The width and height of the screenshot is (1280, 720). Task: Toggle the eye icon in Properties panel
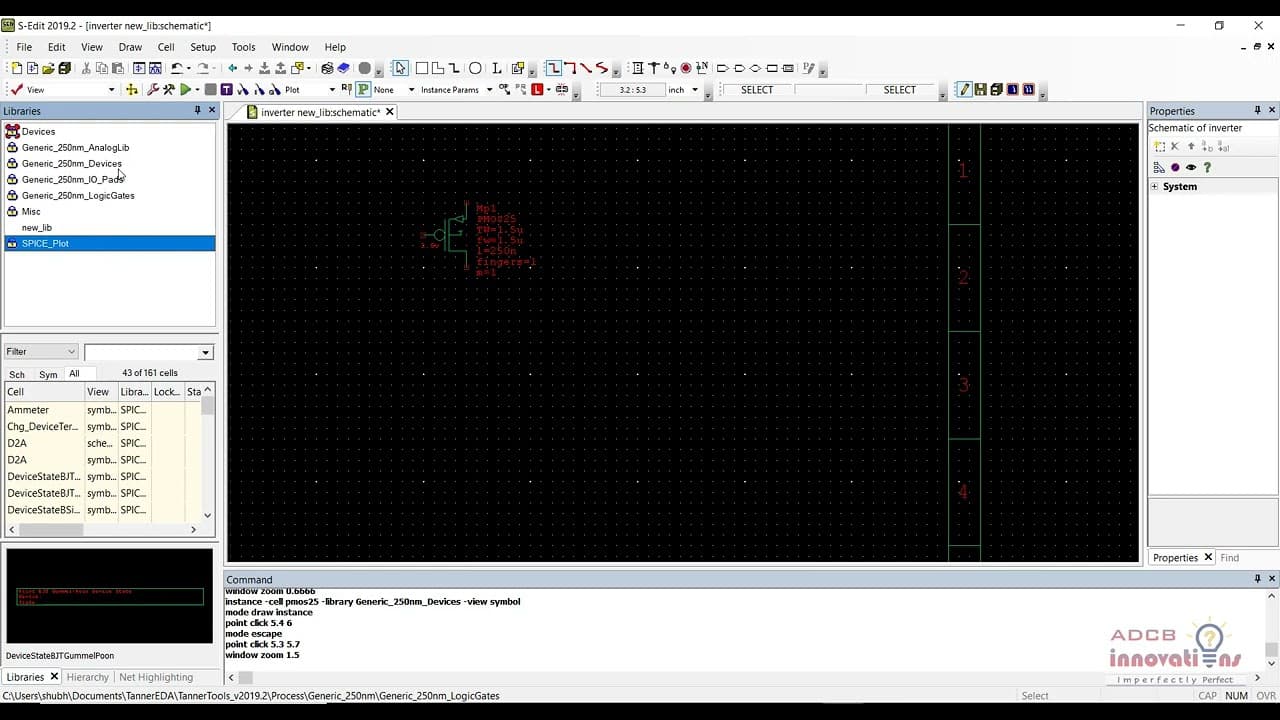pos(1191,167)
